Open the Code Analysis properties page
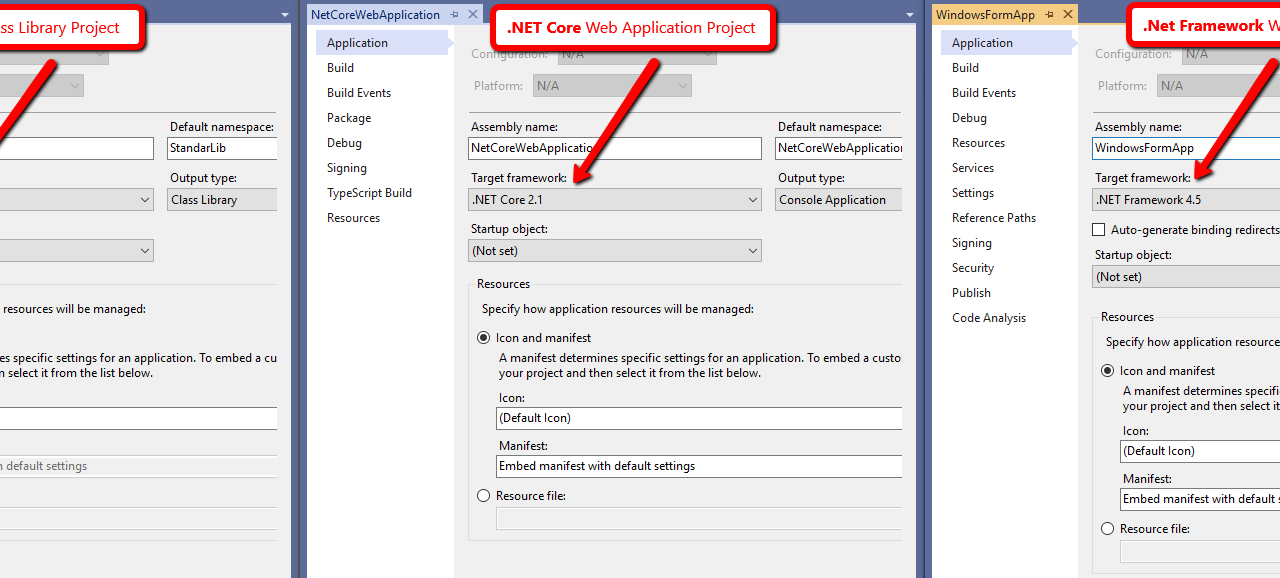This screenshot has width=1280, height=578. pos(989,318)
